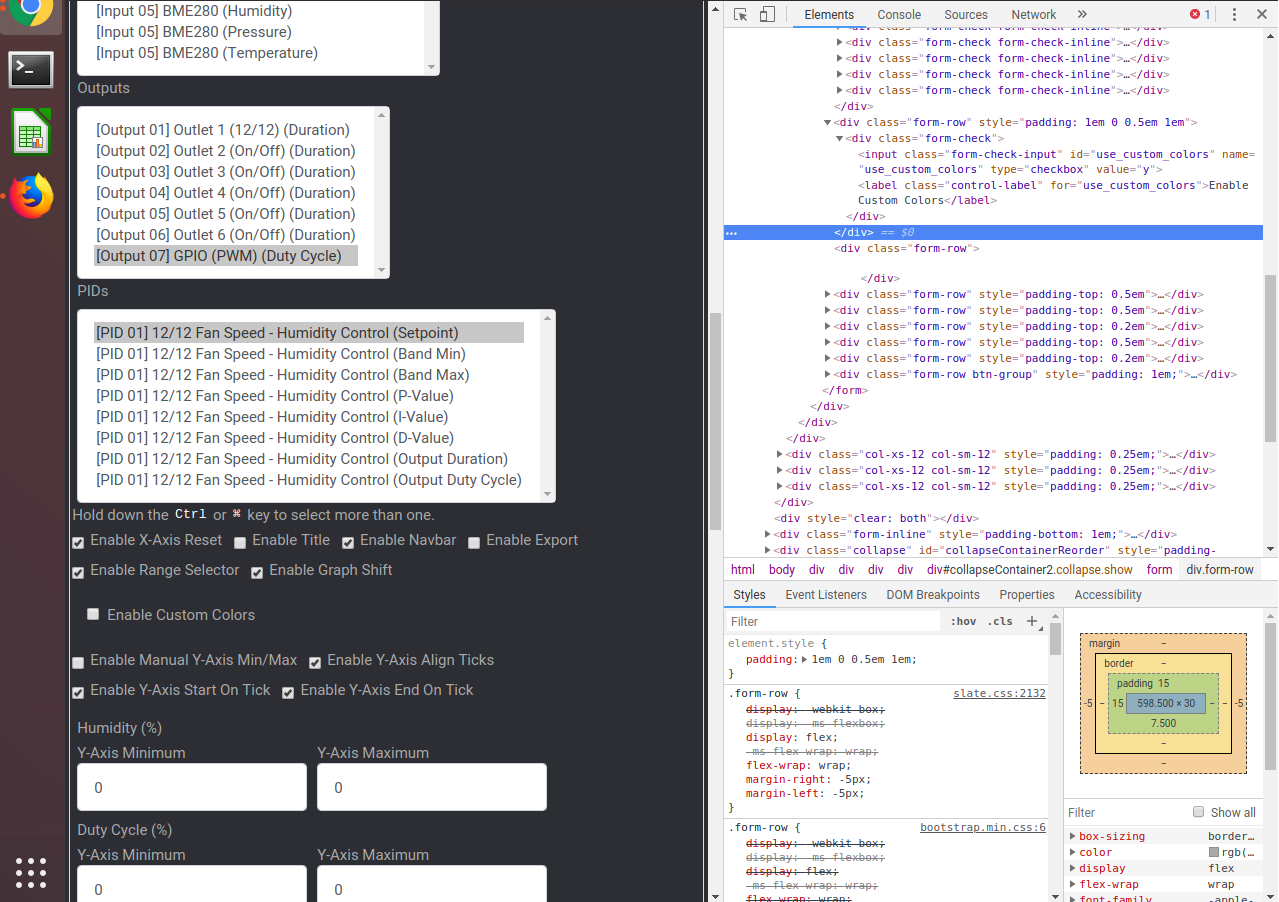The width and height of the screenshot is (1279, 902).
Task: Check the Enable Title checkbox
Action: click(240, 542)
